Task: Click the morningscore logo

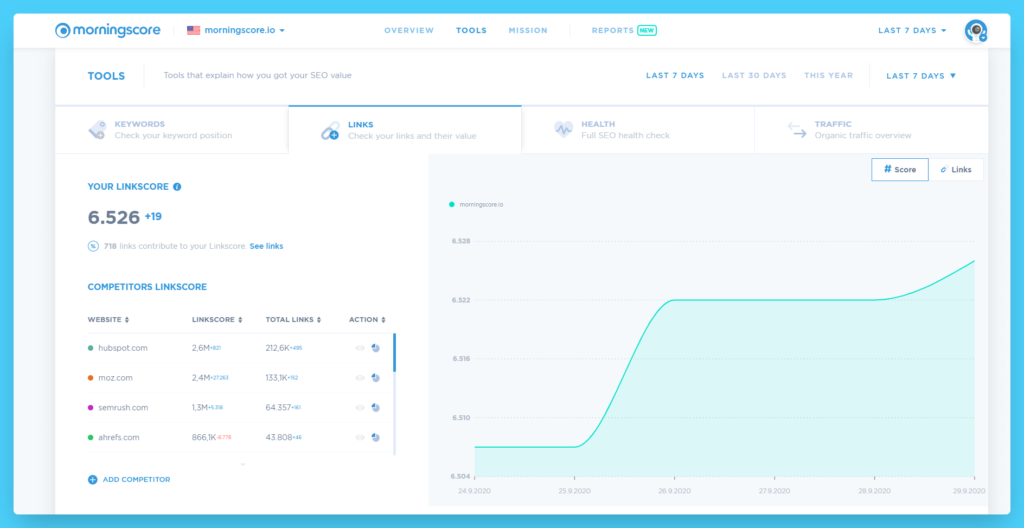Action: point(108,30)
